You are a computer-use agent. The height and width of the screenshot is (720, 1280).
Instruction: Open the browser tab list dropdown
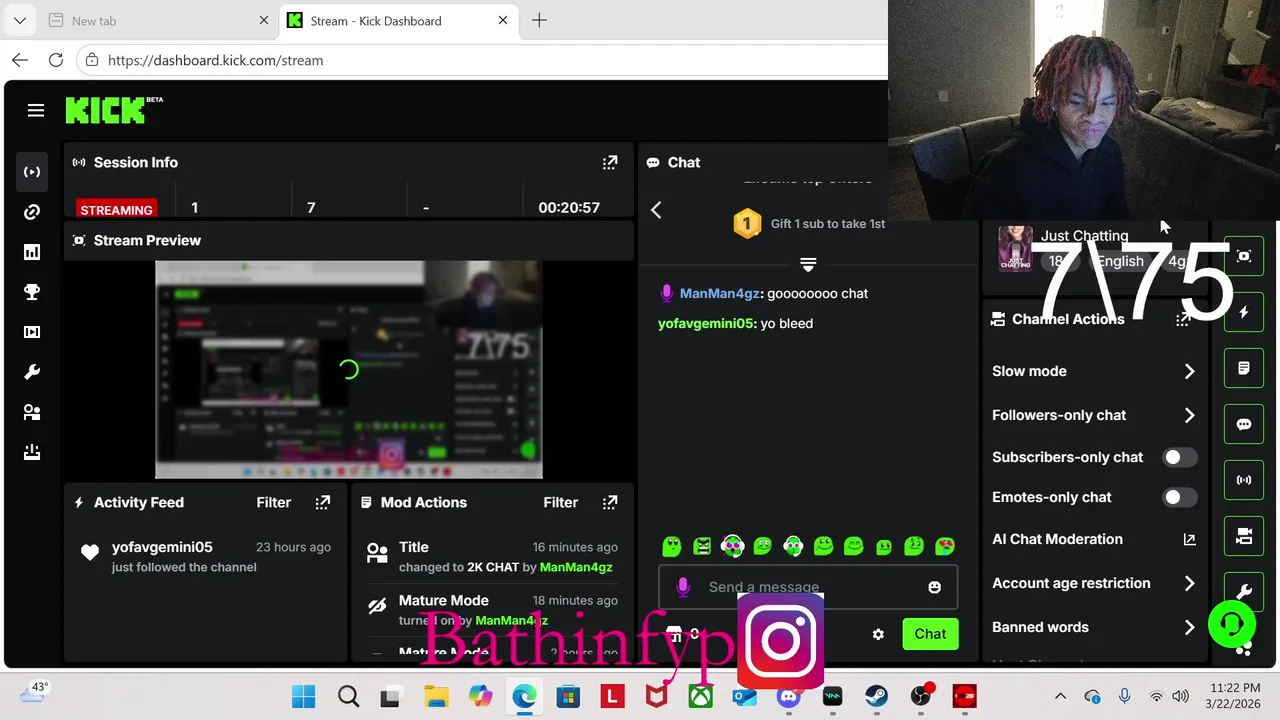(x=20, y=20)
